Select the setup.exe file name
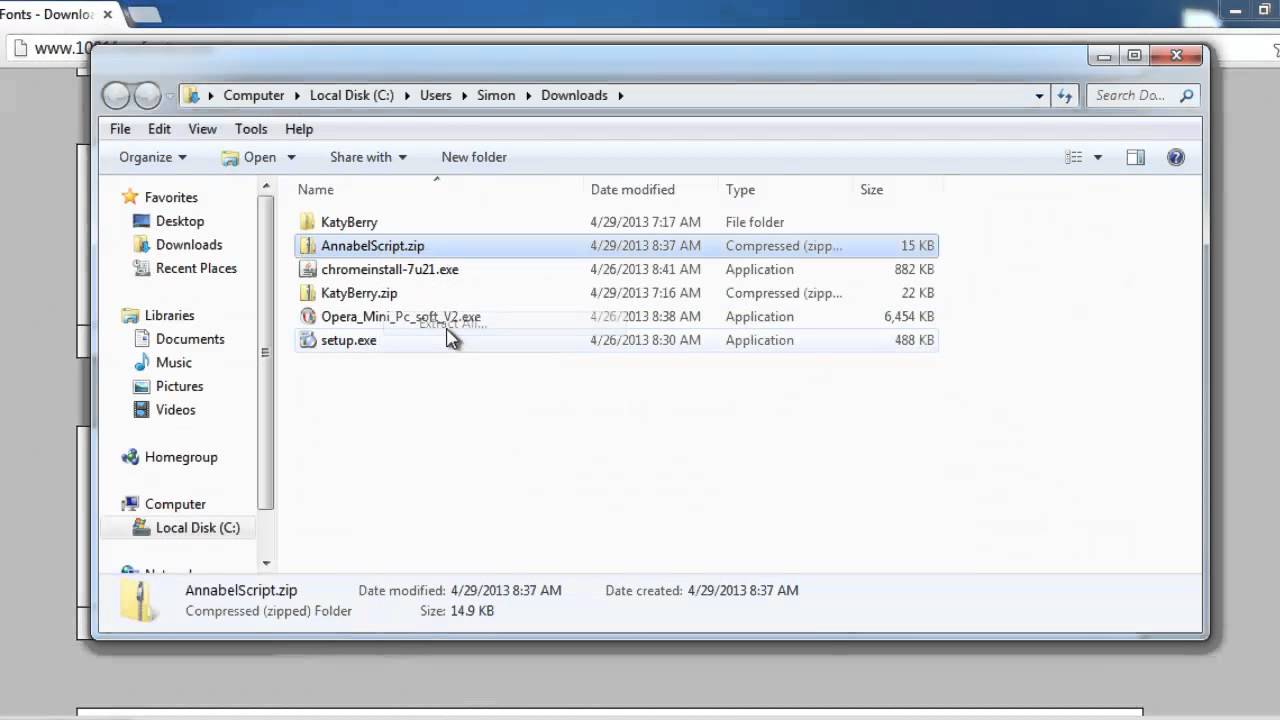The height and width of the screenshot is (720, 1280). coord(349,340)
